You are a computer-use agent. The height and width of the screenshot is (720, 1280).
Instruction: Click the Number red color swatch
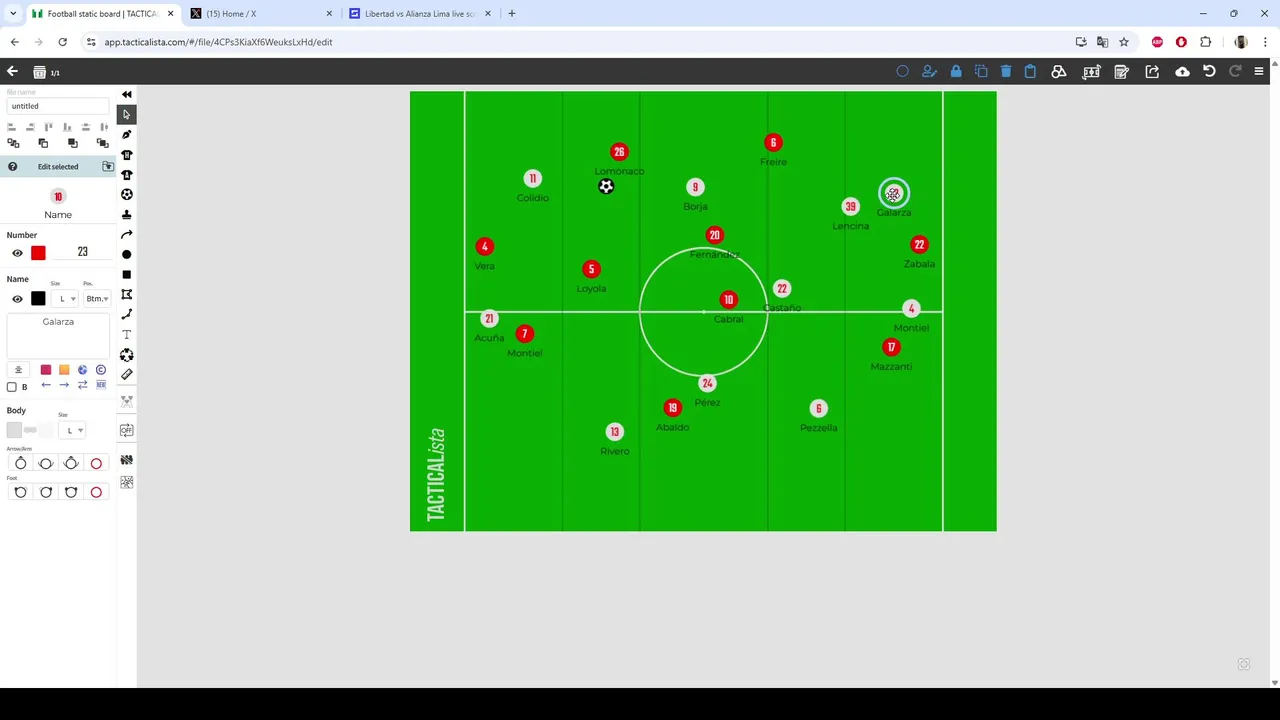point(38,253)
